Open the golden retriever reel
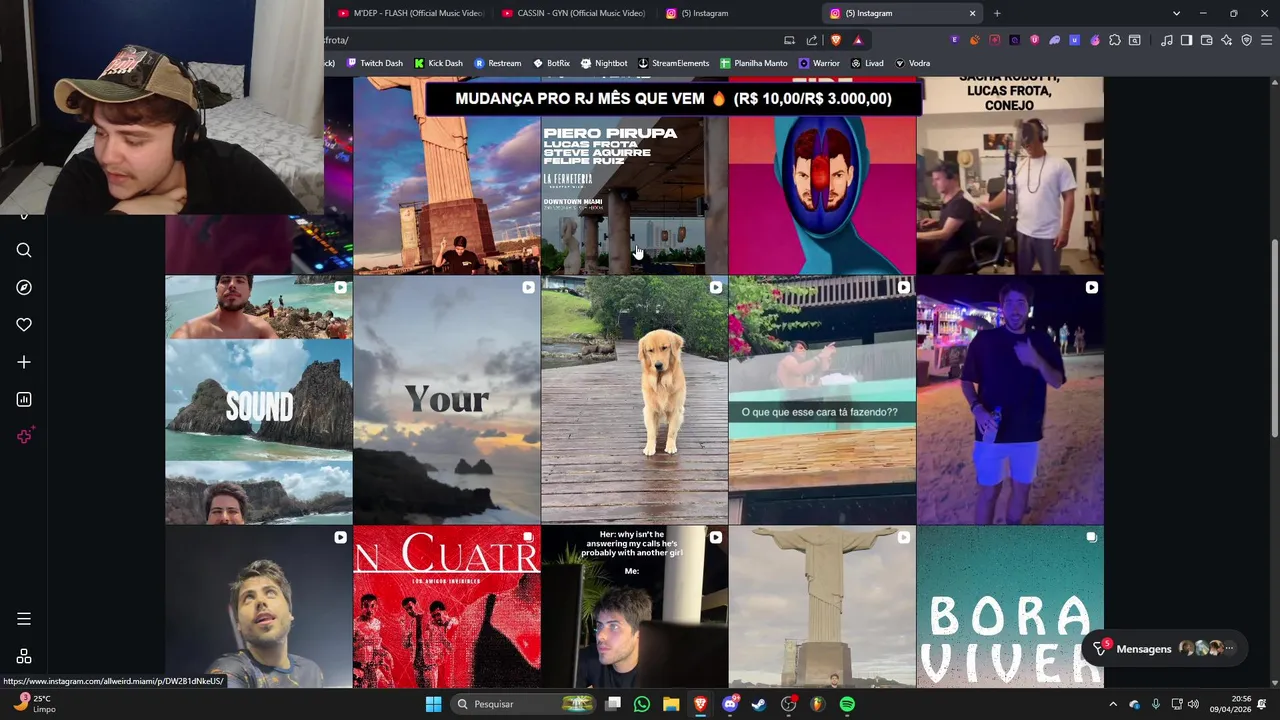Image resolution: width=1280 pixels, height=720 pixels. 634,400
